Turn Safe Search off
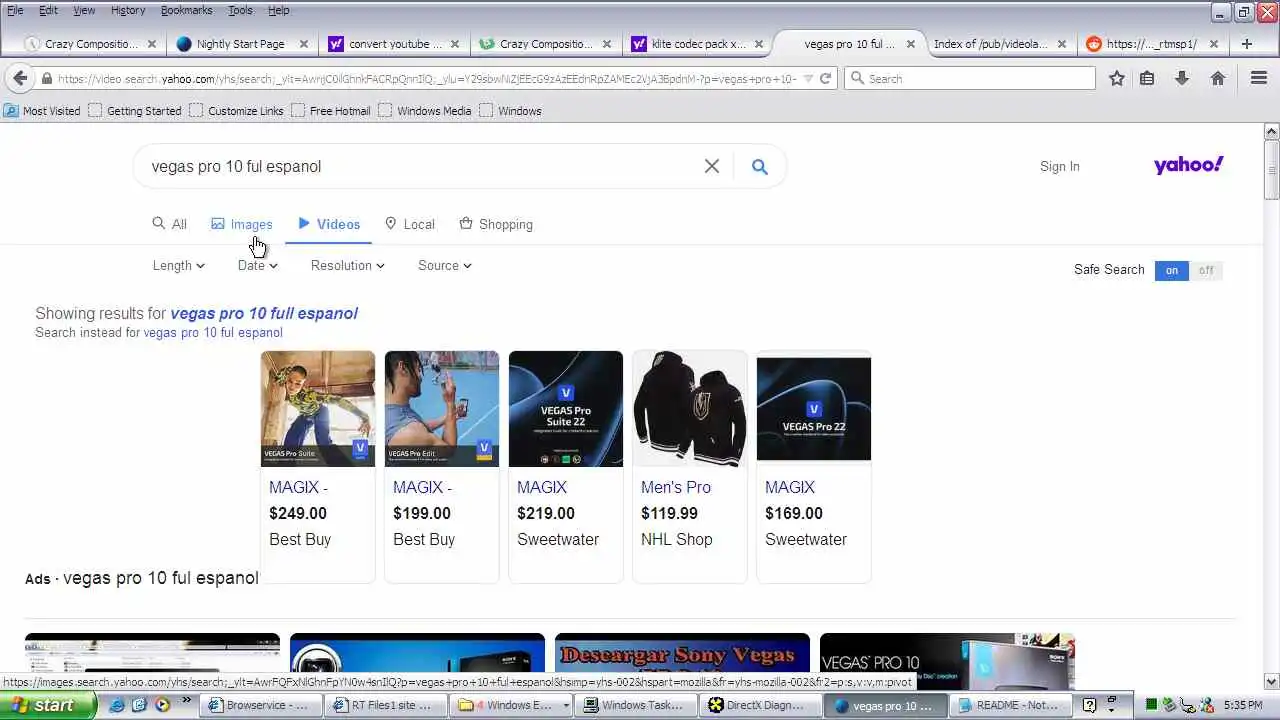Image resolution: width=1280 pixels, height=720 pixels. (x=1206, y=270)
